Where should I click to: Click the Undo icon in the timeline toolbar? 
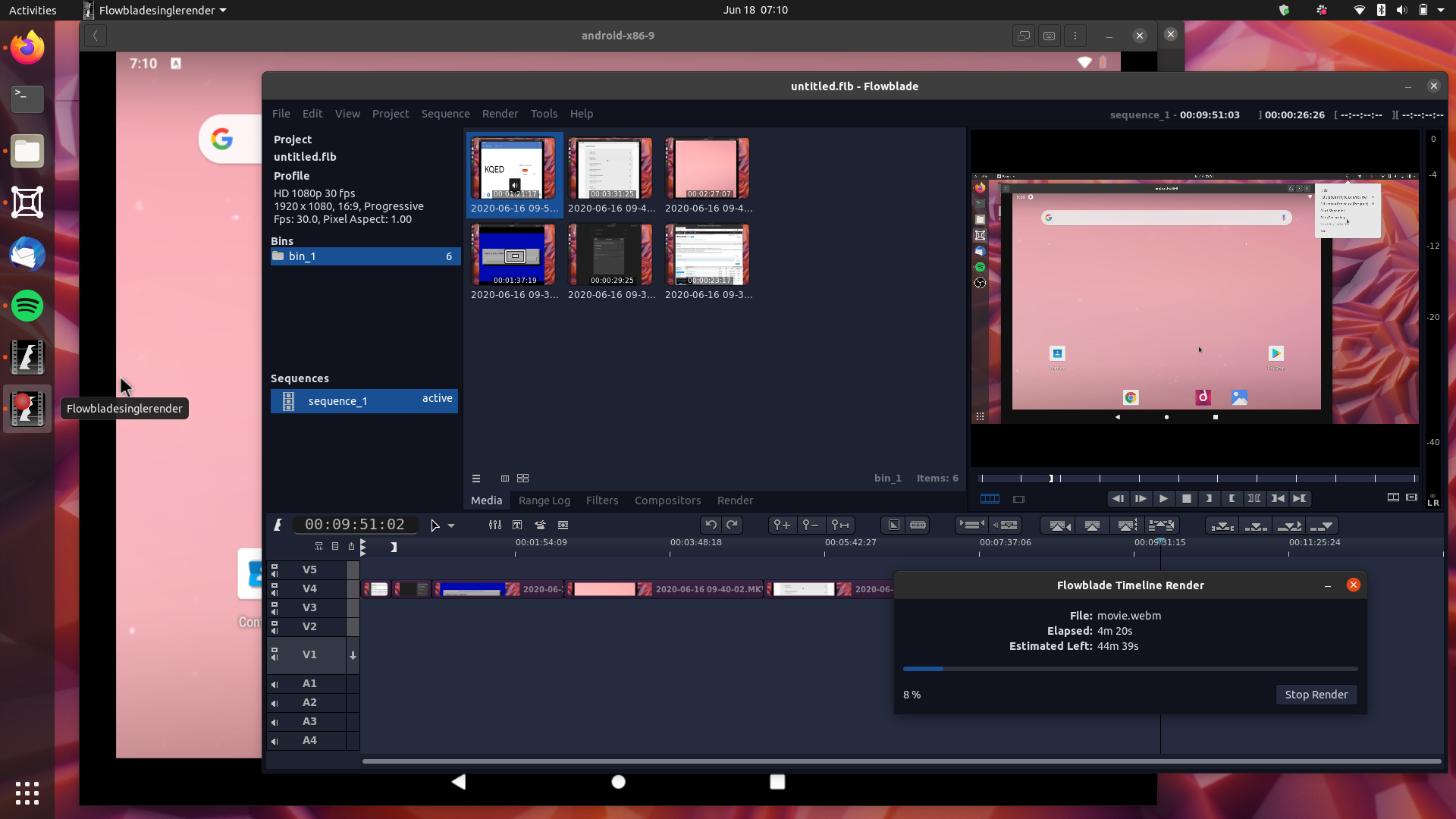[710, 525]
